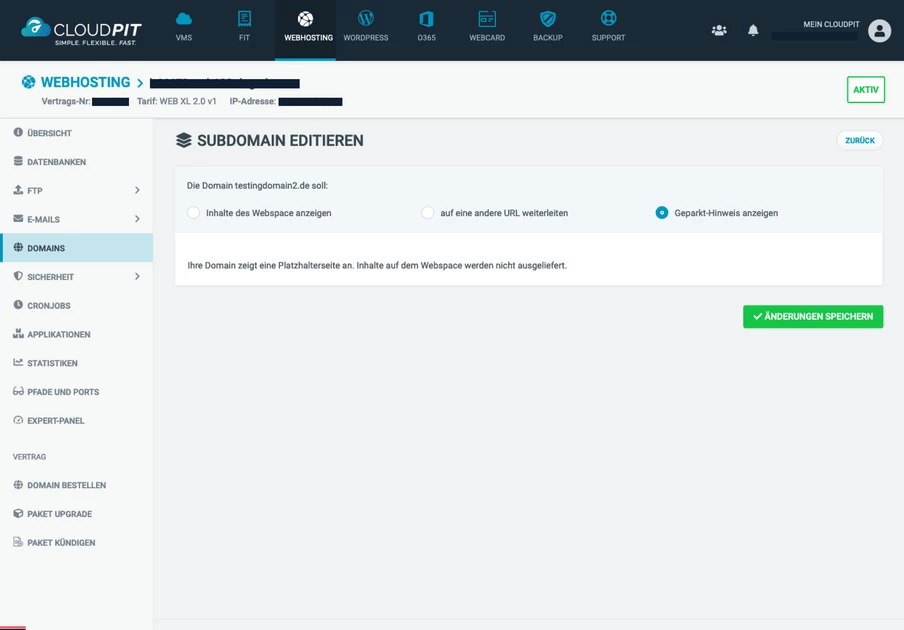The height and width of the screenshot is (630, 904).
Task: Open the Support lifebuoy icon
Action: click(x=608, y=19)
